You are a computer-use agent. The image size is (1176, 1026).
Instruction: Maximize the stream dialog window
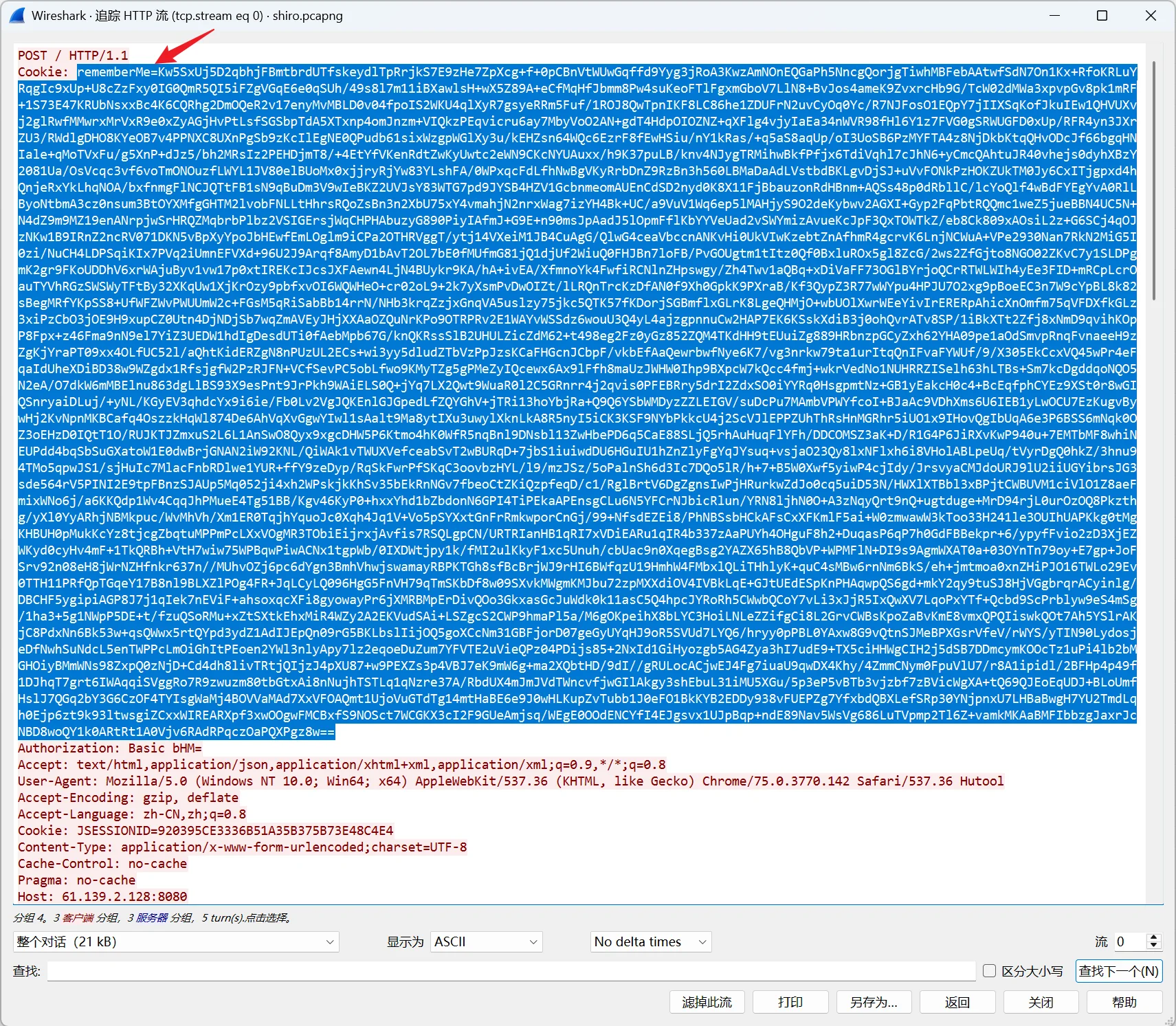point(1102,15)
